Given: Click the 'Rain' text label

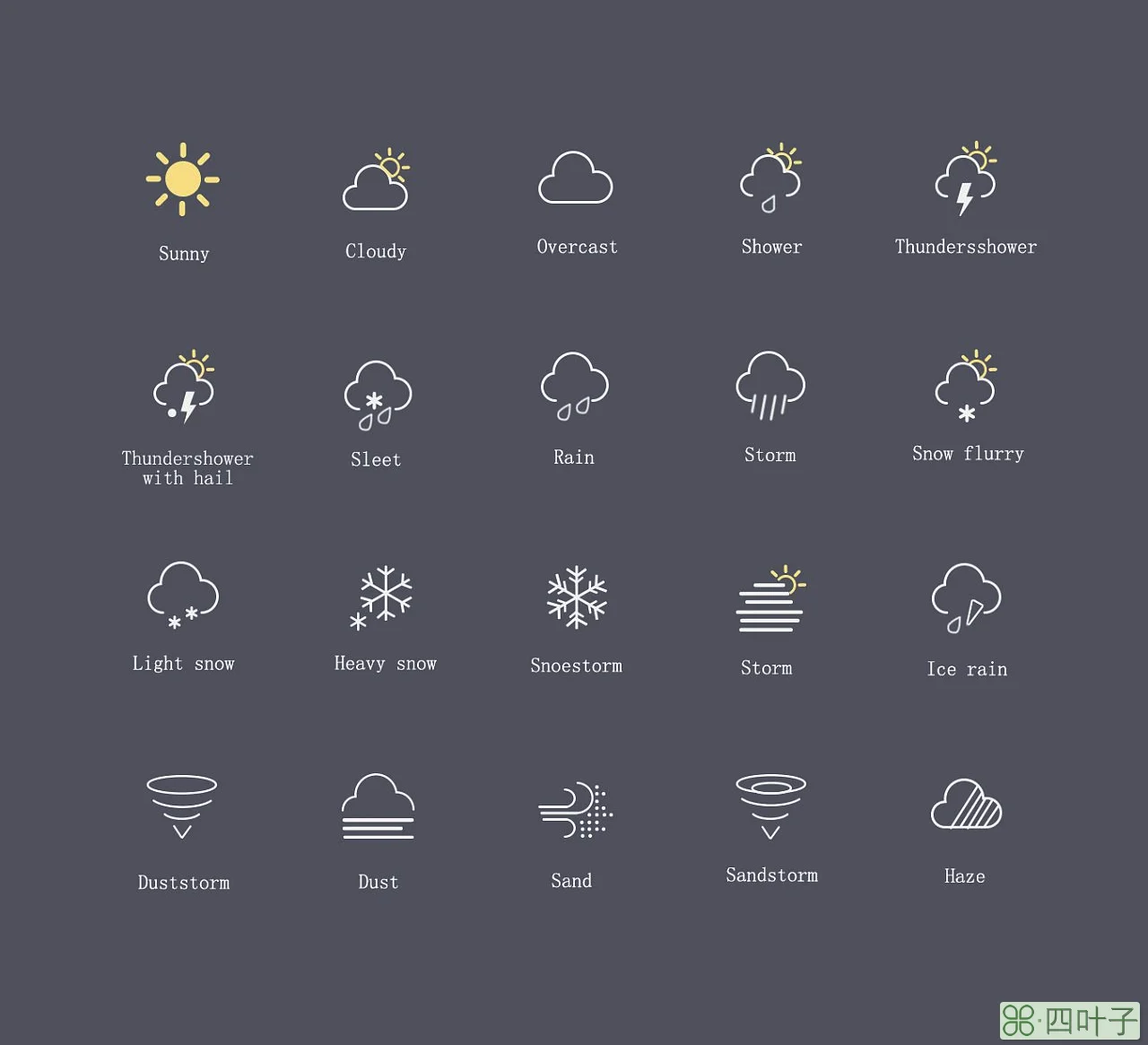Looking at the screenshot, I should pos(574,457).
